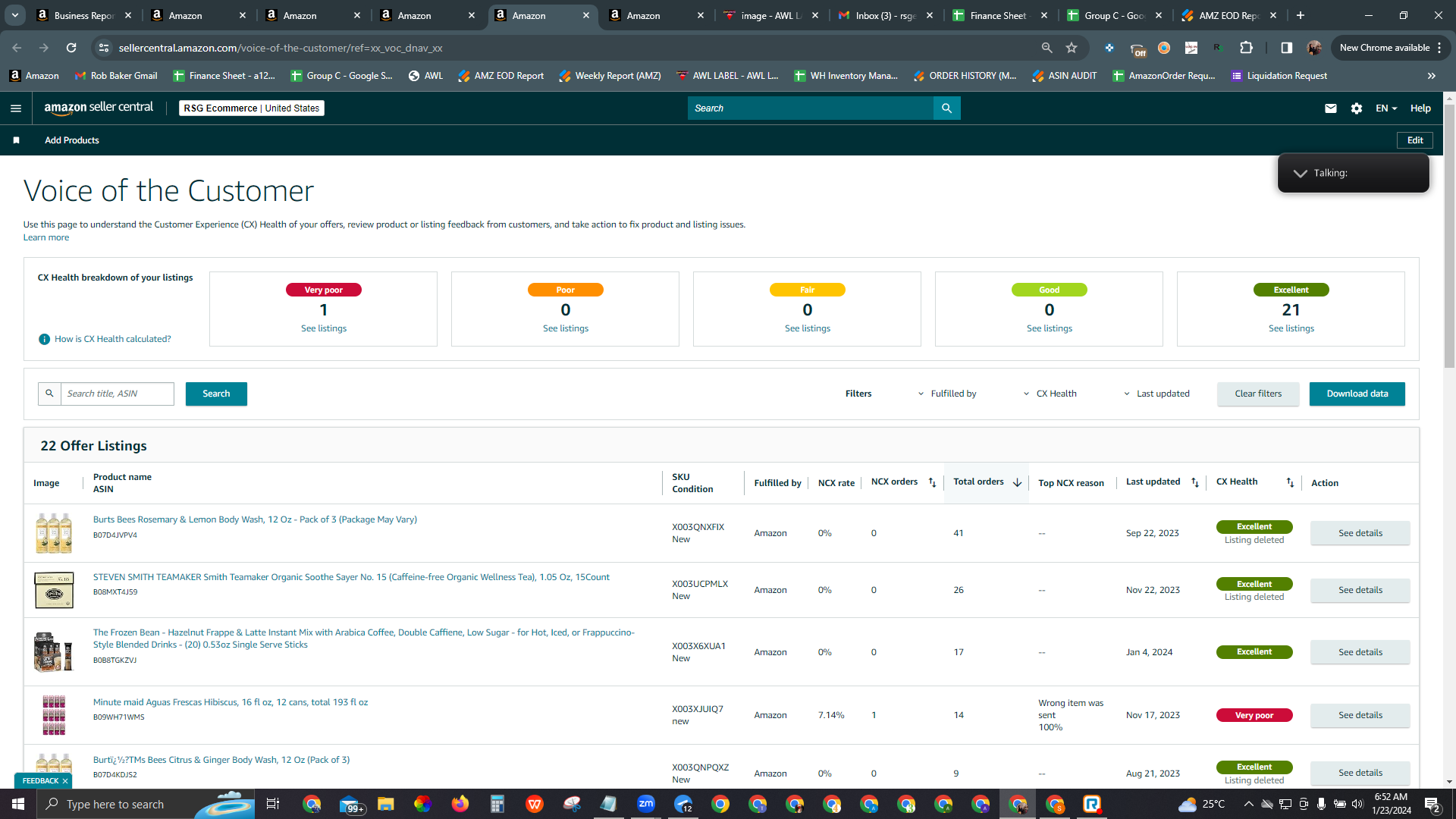Open the Windows Start menu

[x=18, y=804]
